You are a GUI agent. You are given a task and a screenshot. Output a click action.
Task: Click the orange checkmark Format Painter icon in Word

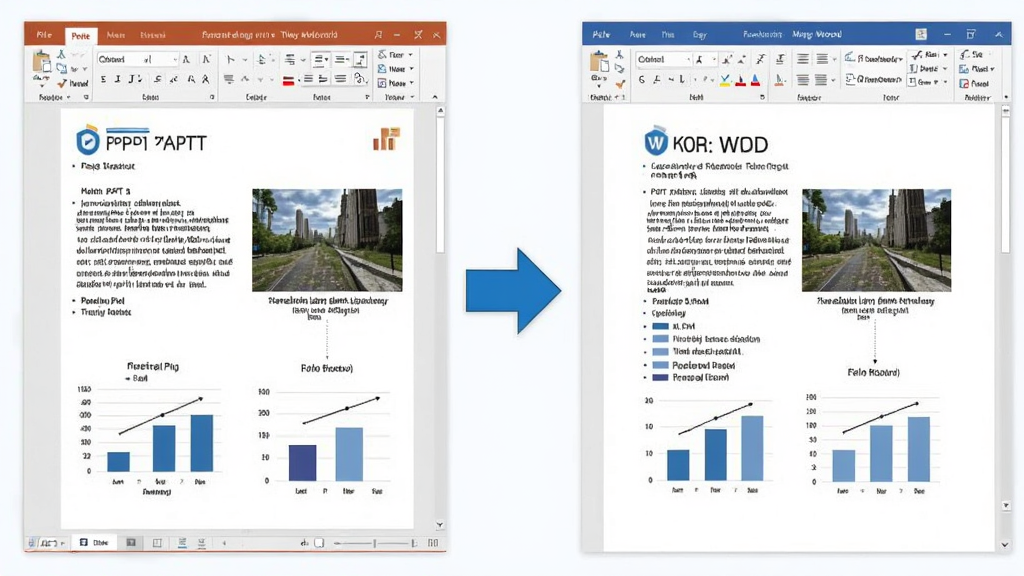pyautogui.click(x=620, y=84)
